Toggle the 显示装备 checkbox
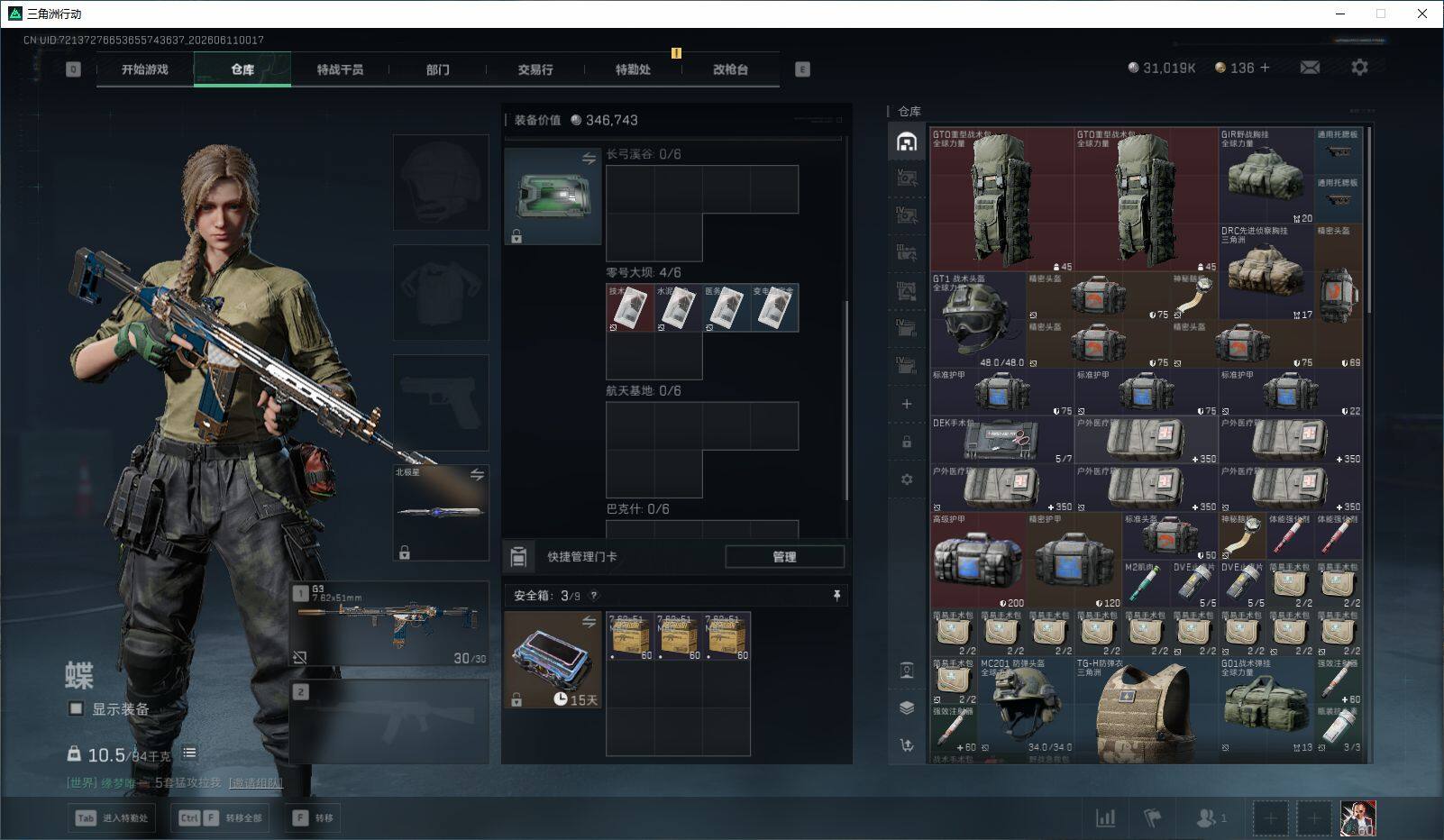The image size is (1444, 840). pos(76,708)
